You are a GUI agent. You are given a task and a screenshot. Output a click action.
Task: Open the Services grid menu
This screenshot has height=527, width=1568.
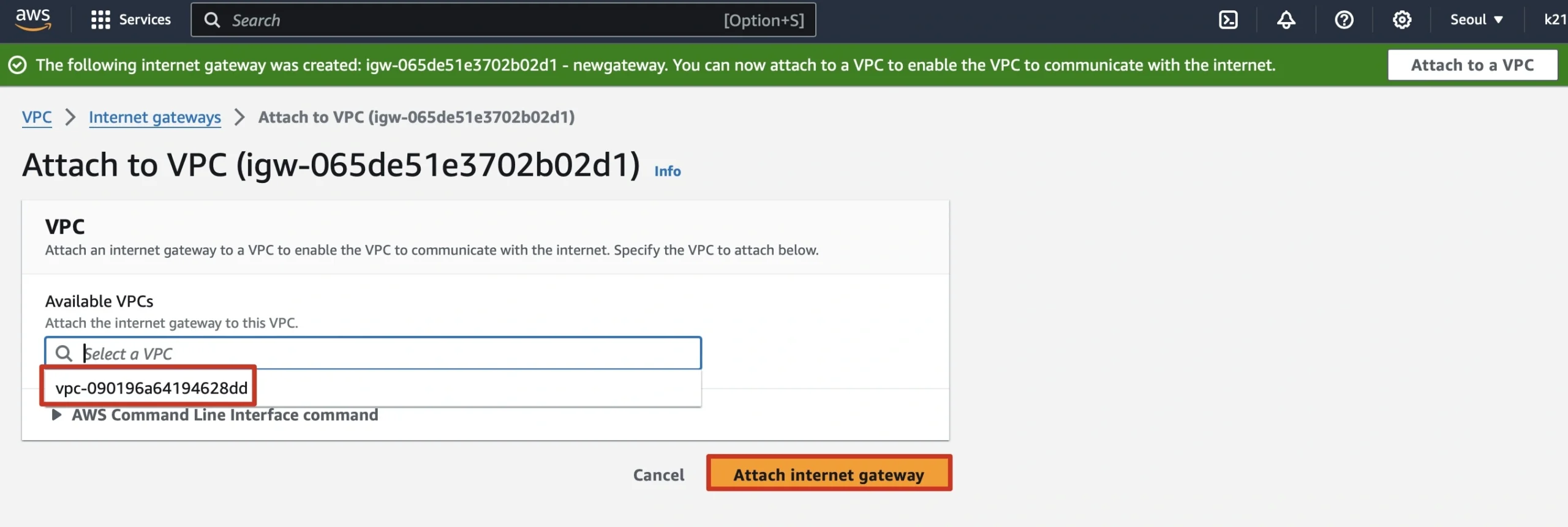[x=130, y=20]
